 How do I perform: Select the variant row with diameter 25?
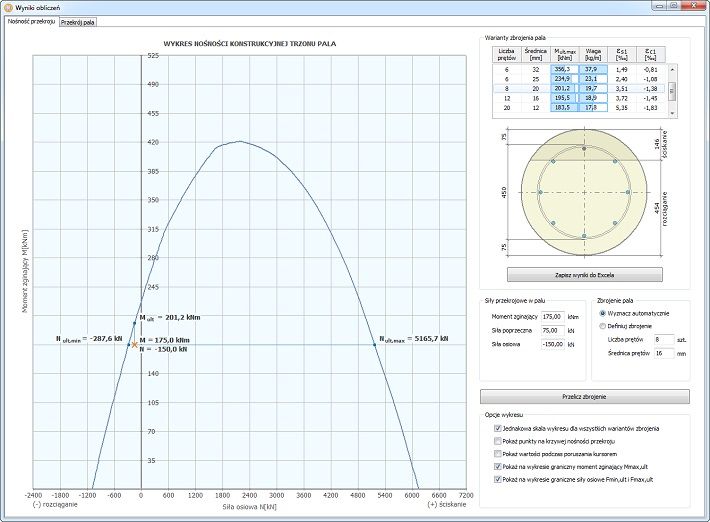click(x=580, y=79)
